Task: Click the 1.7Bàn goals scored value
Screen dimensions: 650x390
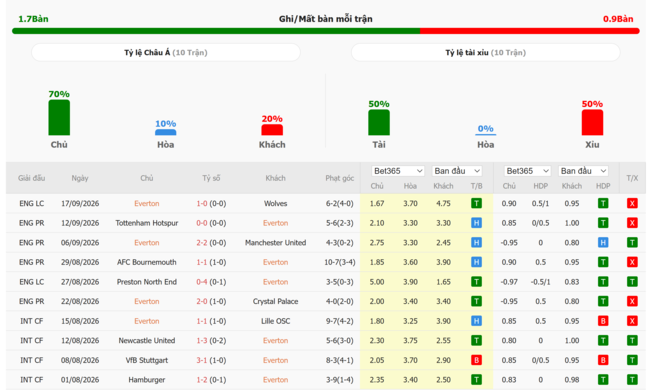Action: pos(33,19)
